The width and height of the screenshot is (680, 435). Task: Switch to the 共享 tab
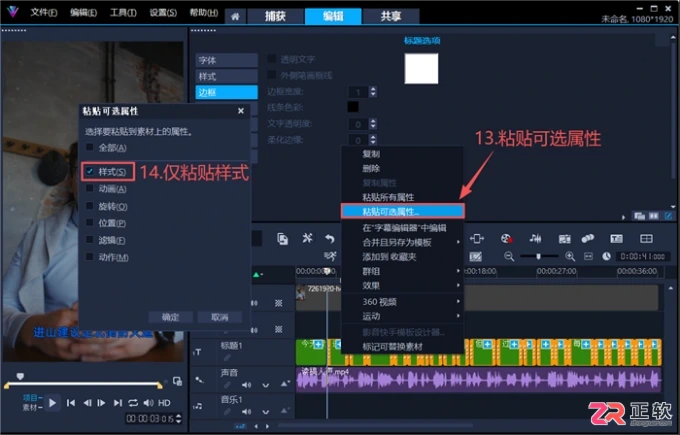[391, 16]
